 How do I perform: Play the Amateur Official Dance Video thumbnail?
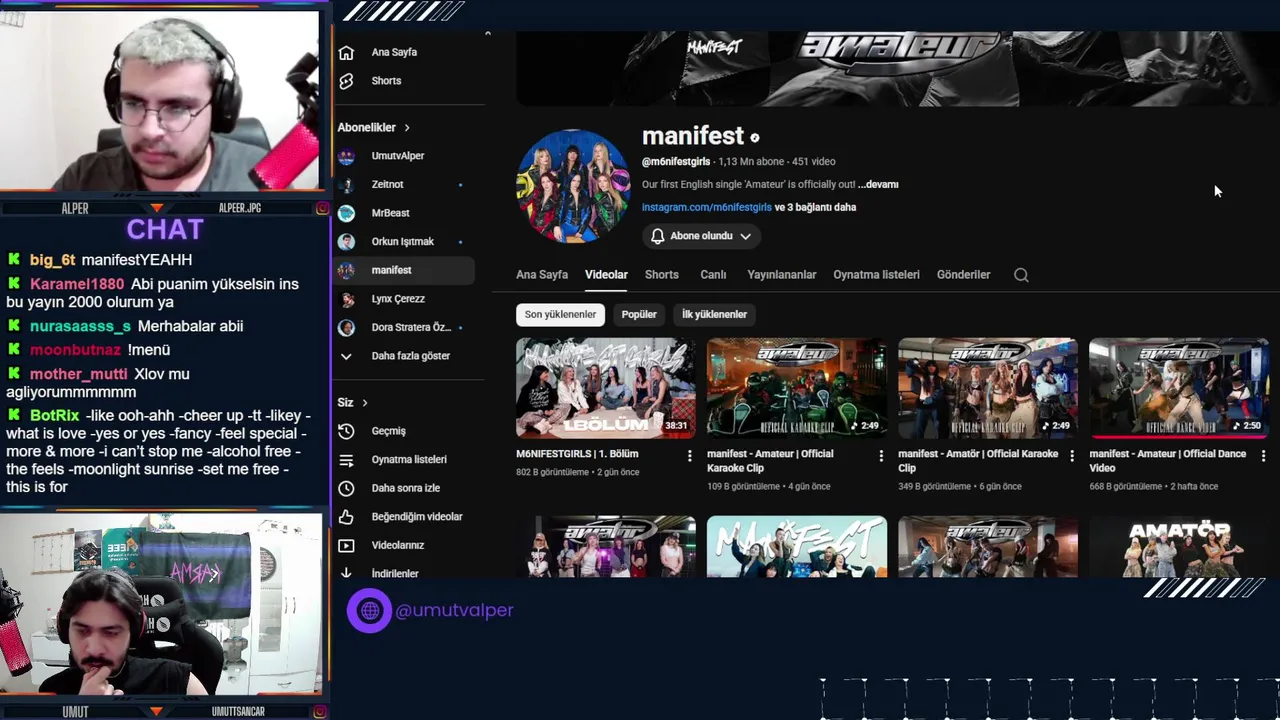pos(1179,388)
